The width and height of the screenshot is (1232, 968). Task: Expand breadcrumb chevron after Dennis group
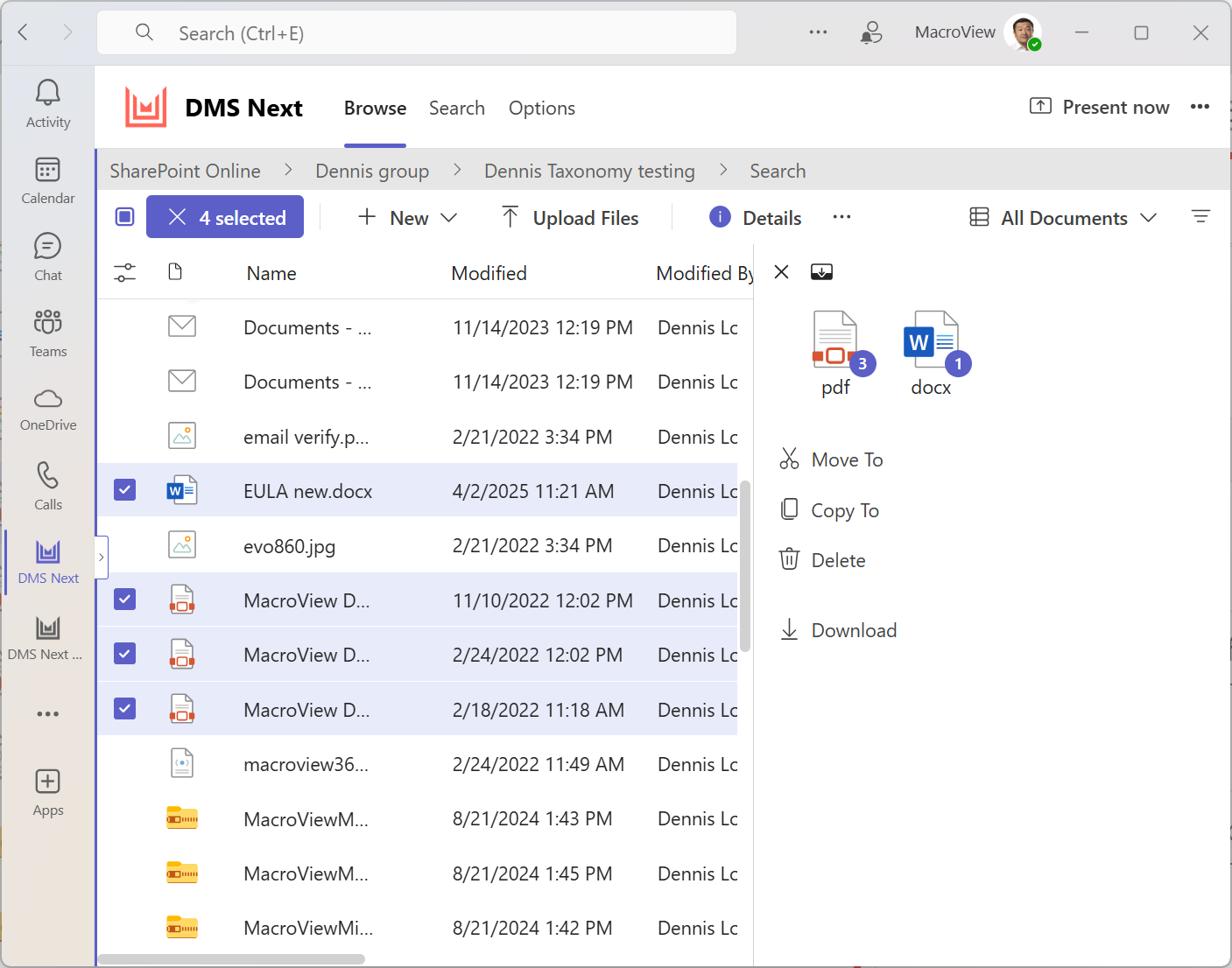457,170
